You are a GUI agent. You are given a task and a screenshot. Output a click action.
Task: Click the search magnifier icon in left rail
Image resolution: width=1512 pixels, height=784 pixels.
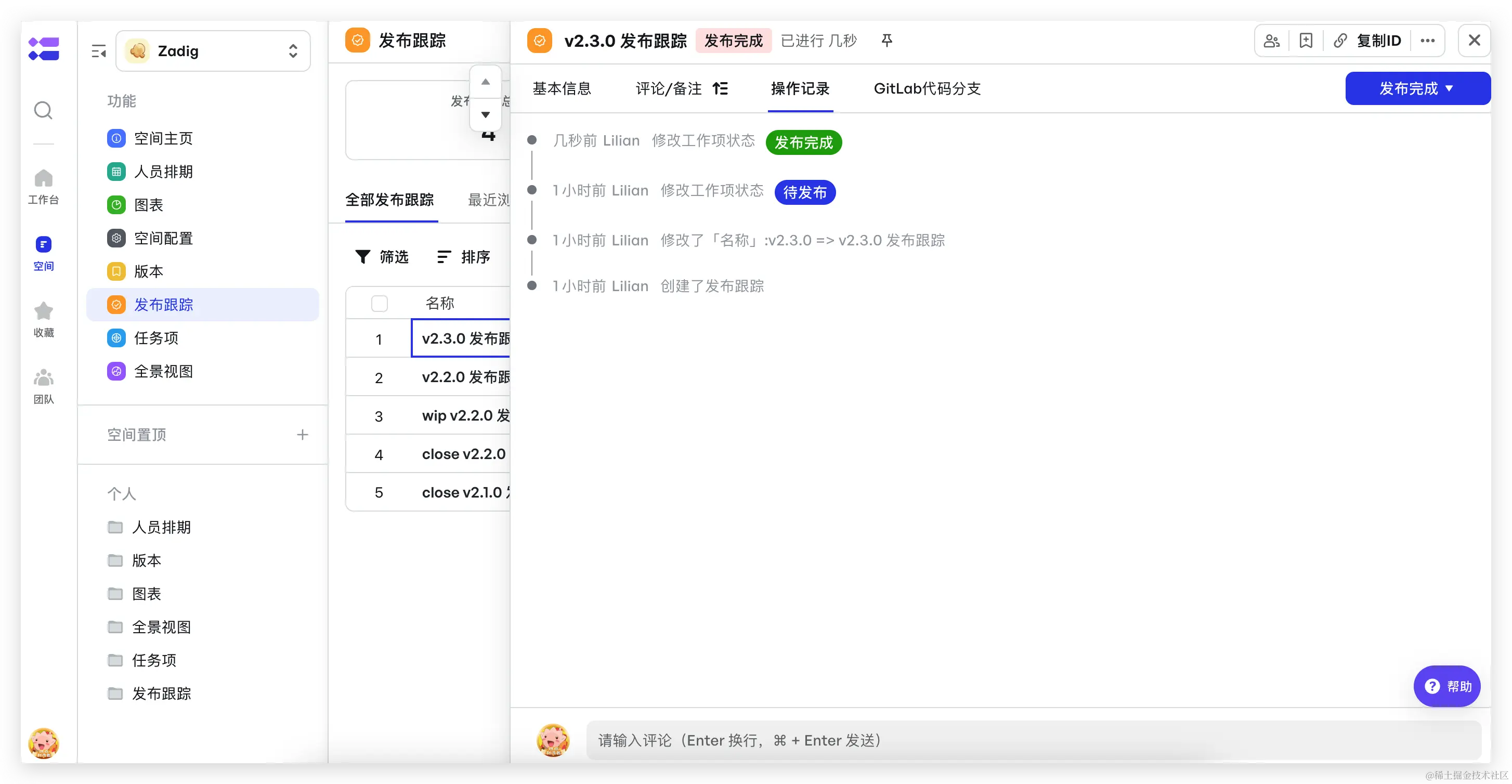(43, 110)
